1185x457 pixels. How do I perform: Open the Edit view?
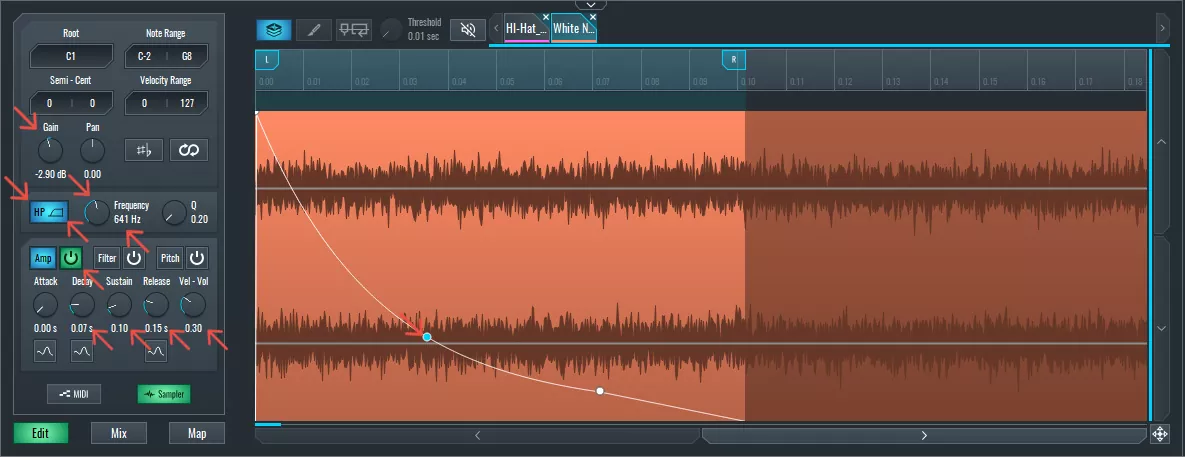pyautogui.click(x=41, y=434)
